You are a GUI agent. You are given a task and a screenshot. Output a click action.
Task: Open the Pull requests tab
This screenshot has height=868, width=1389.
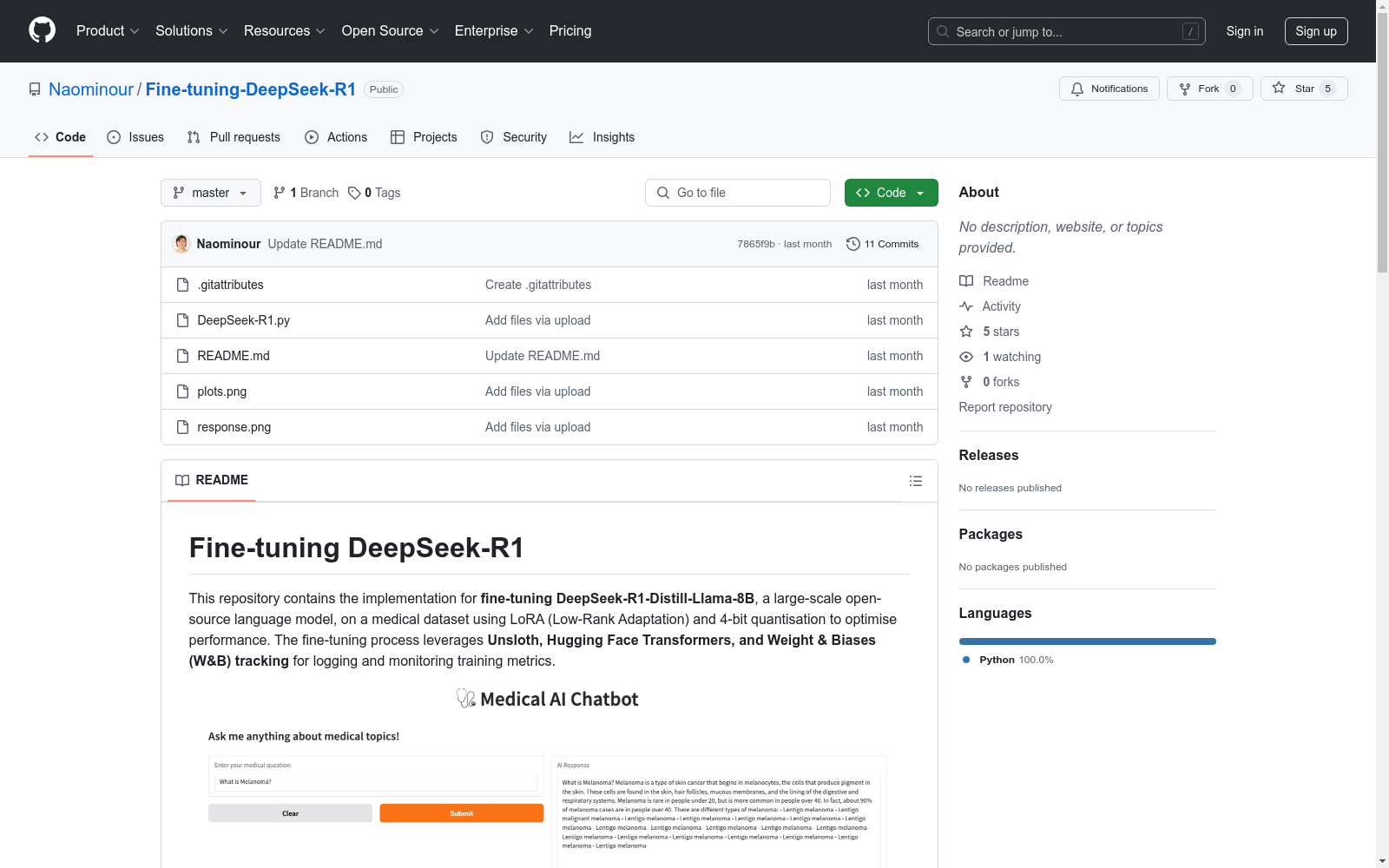click(234, 137)
